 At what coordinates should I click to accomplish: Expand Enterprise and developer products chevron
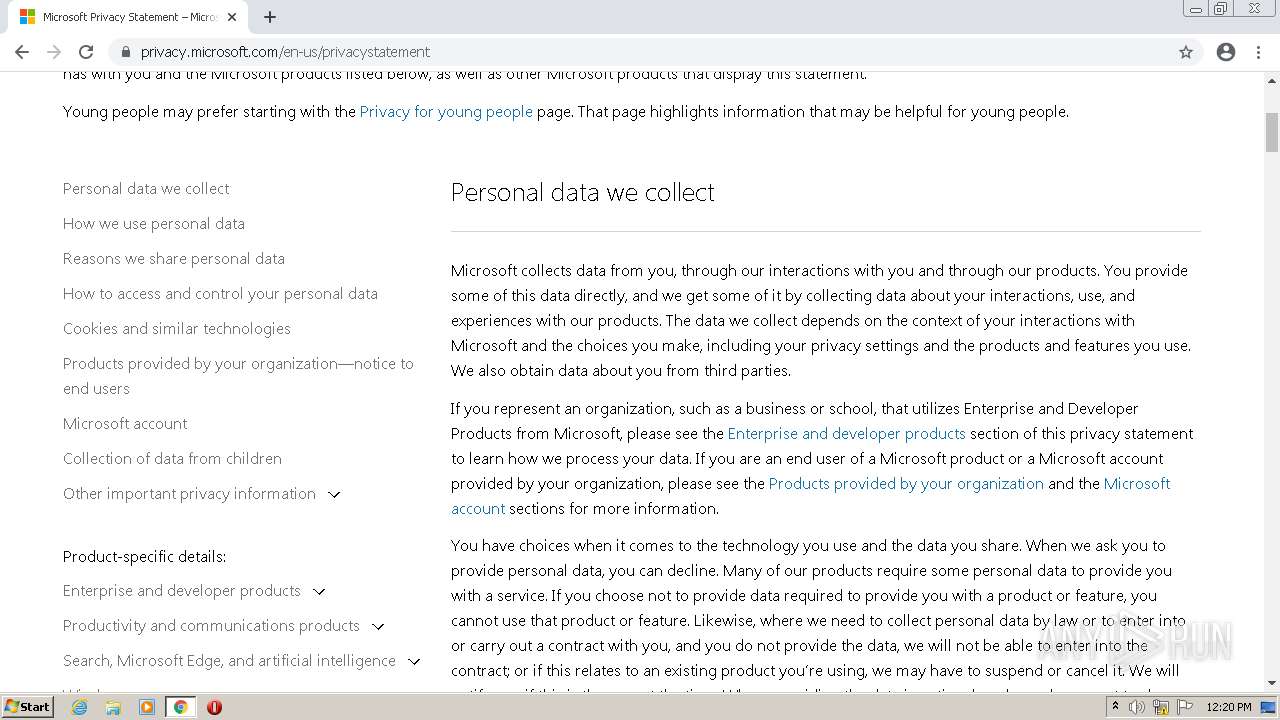[x=319, y=591]
